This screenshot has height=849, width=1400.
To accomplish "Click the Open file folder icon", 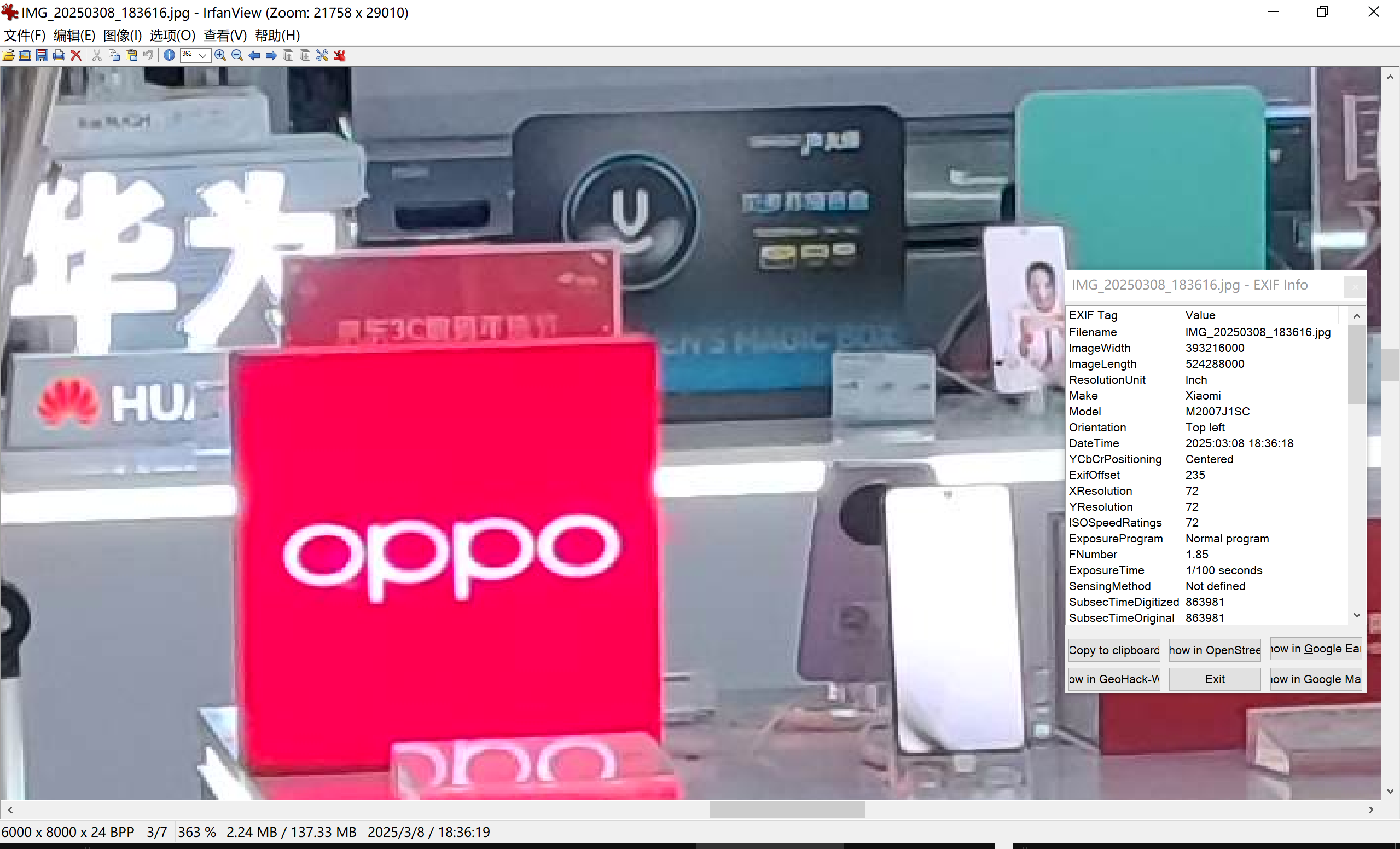I will pos(9,55).
